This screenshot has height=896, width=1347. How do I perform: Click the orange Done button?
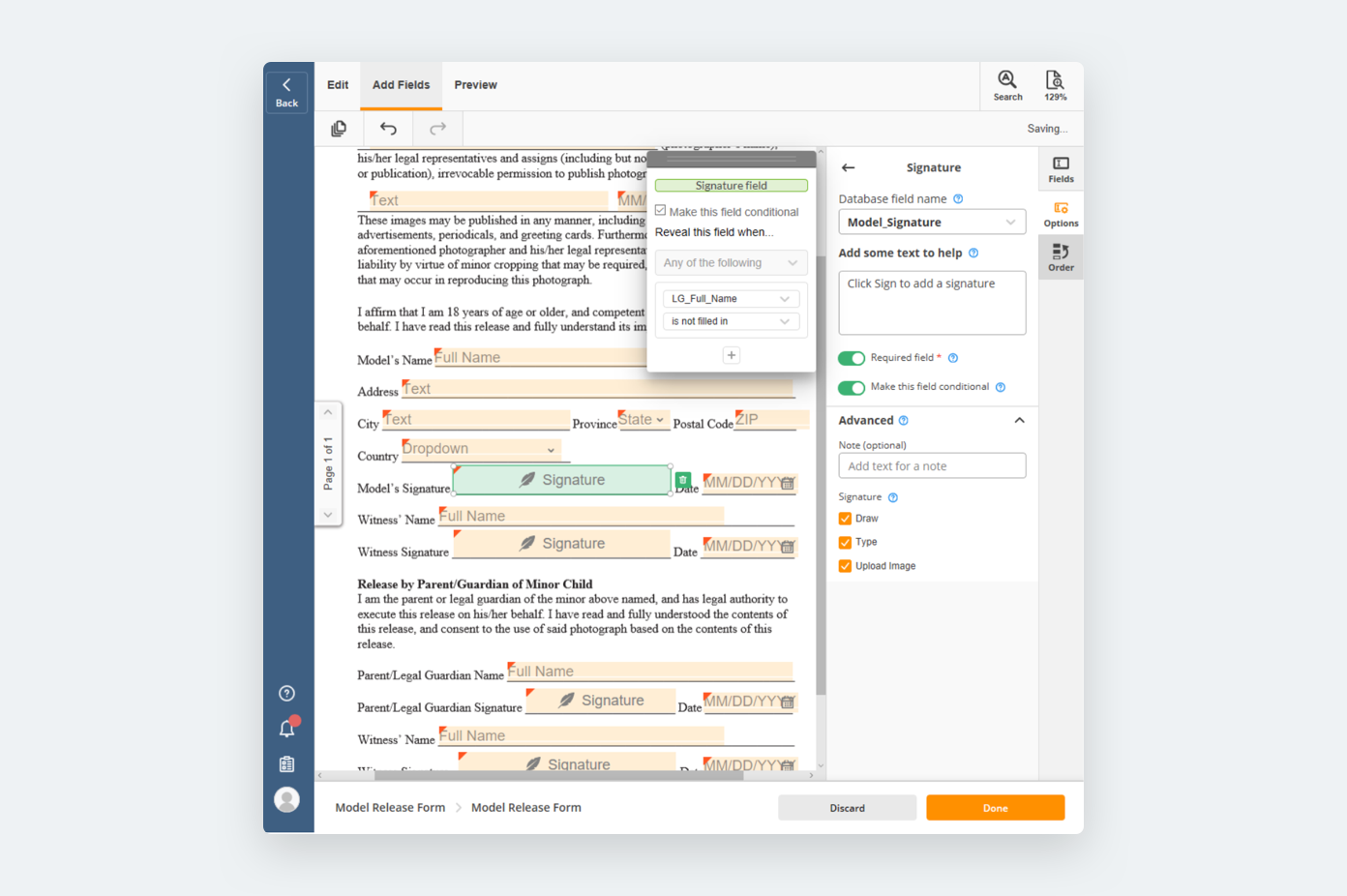[x=995, y=808]
